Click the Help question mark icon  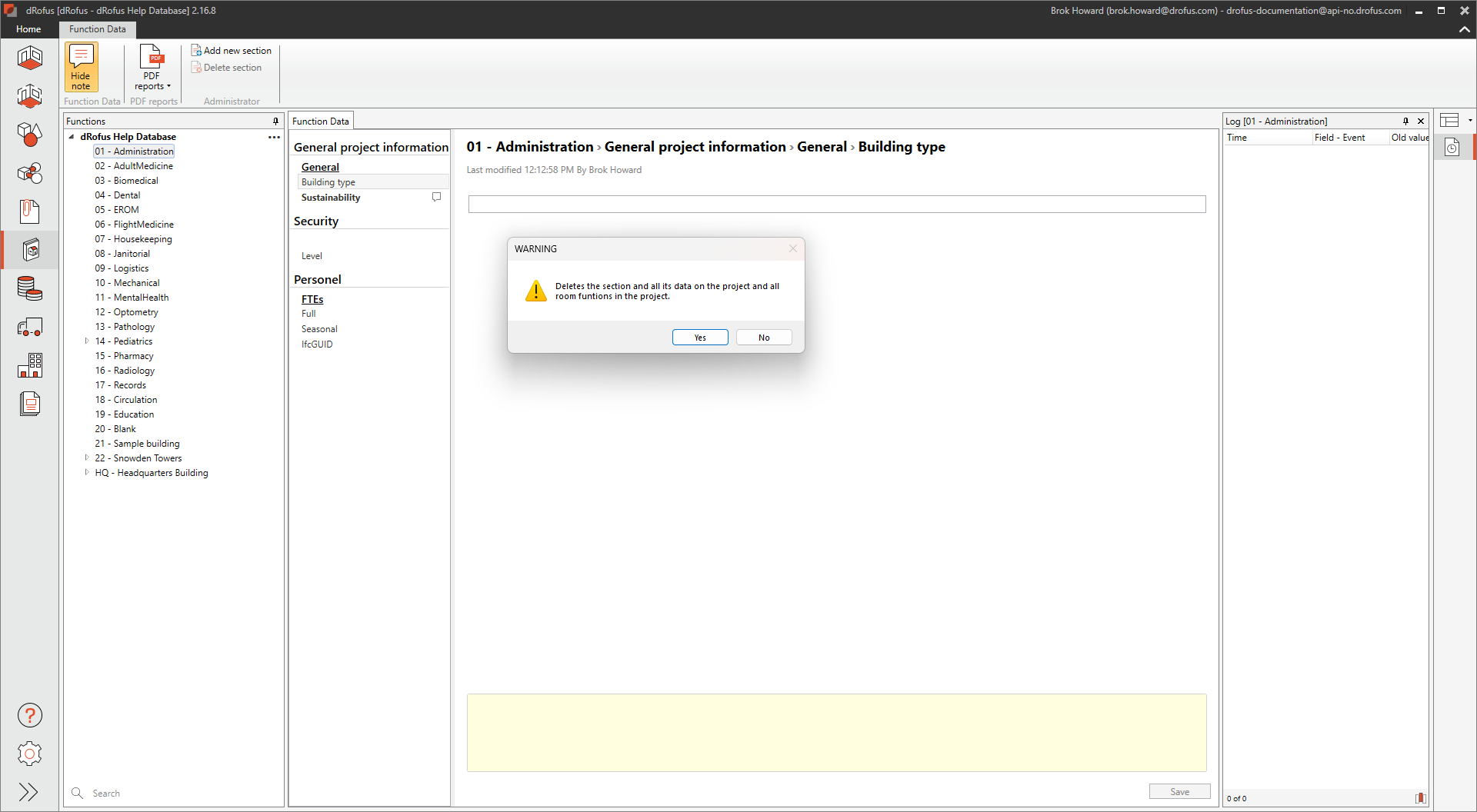point(30,715)
